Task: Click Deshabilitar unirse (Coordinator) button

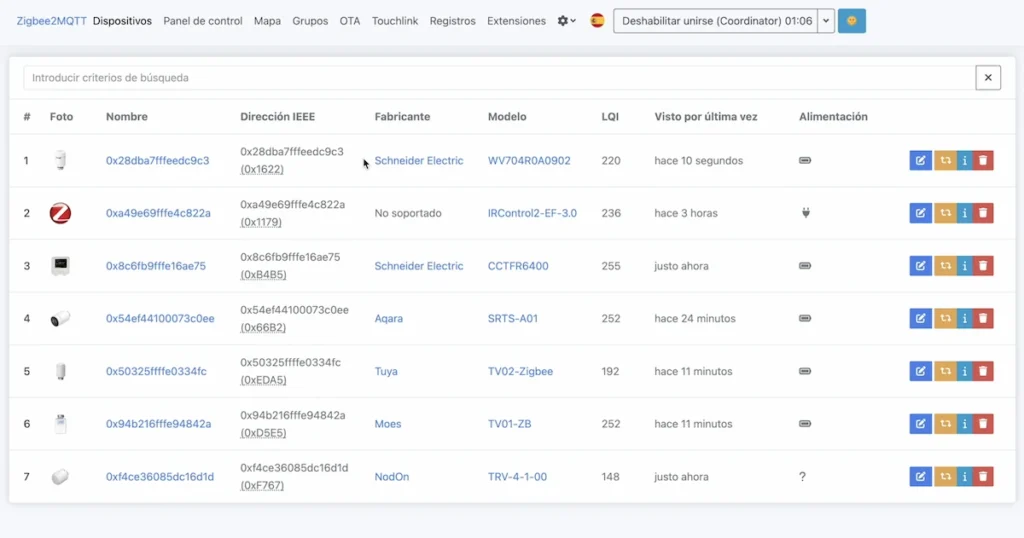Action: point(716,21)
